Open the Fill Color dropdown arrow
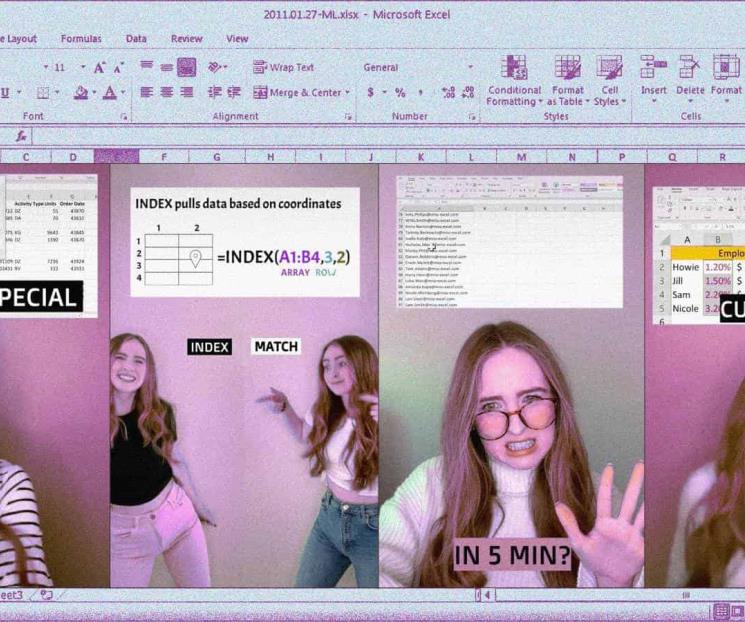 click(x=94, y=92)
